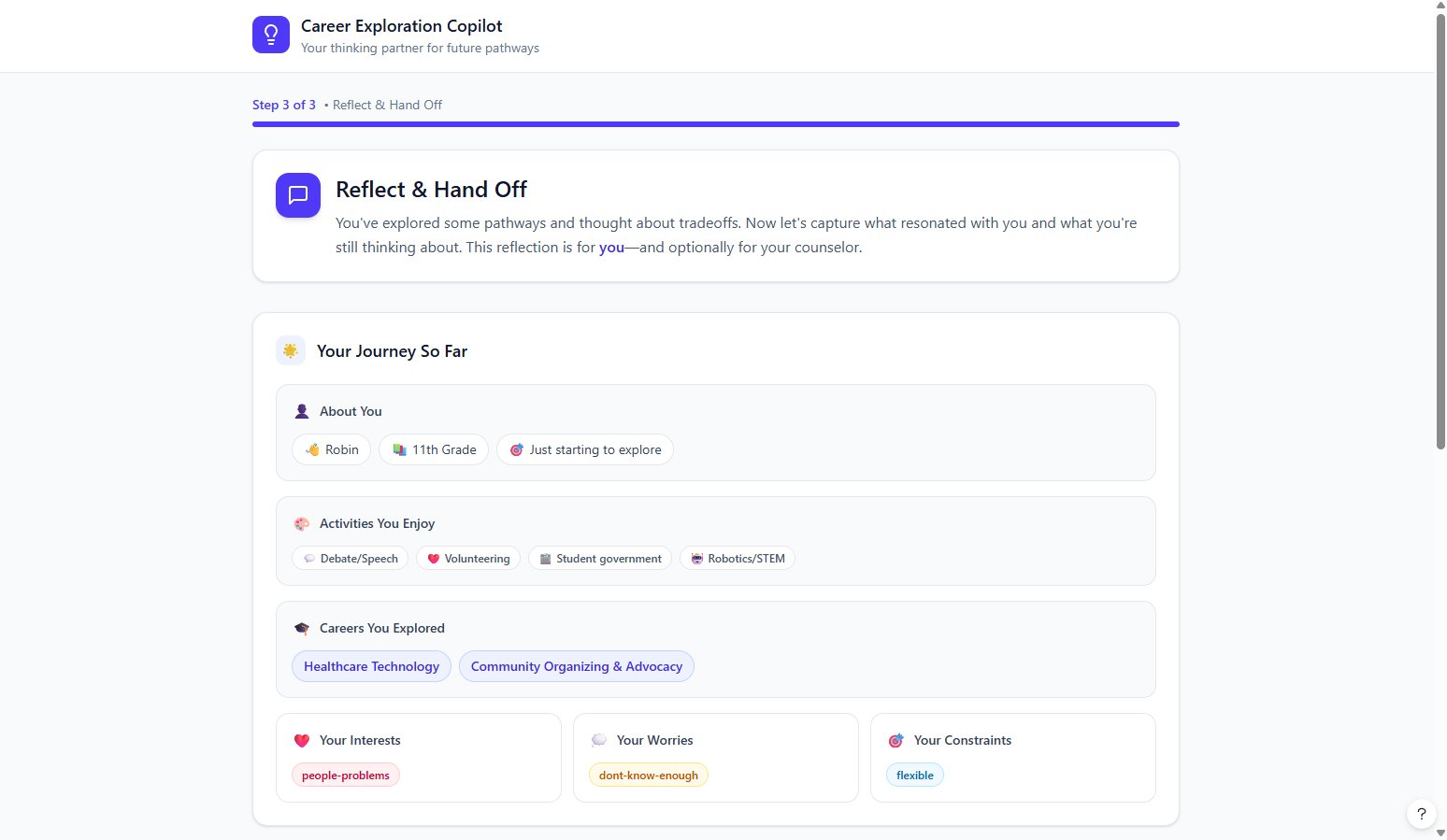Click the person icon beside About You

(302, 411)
